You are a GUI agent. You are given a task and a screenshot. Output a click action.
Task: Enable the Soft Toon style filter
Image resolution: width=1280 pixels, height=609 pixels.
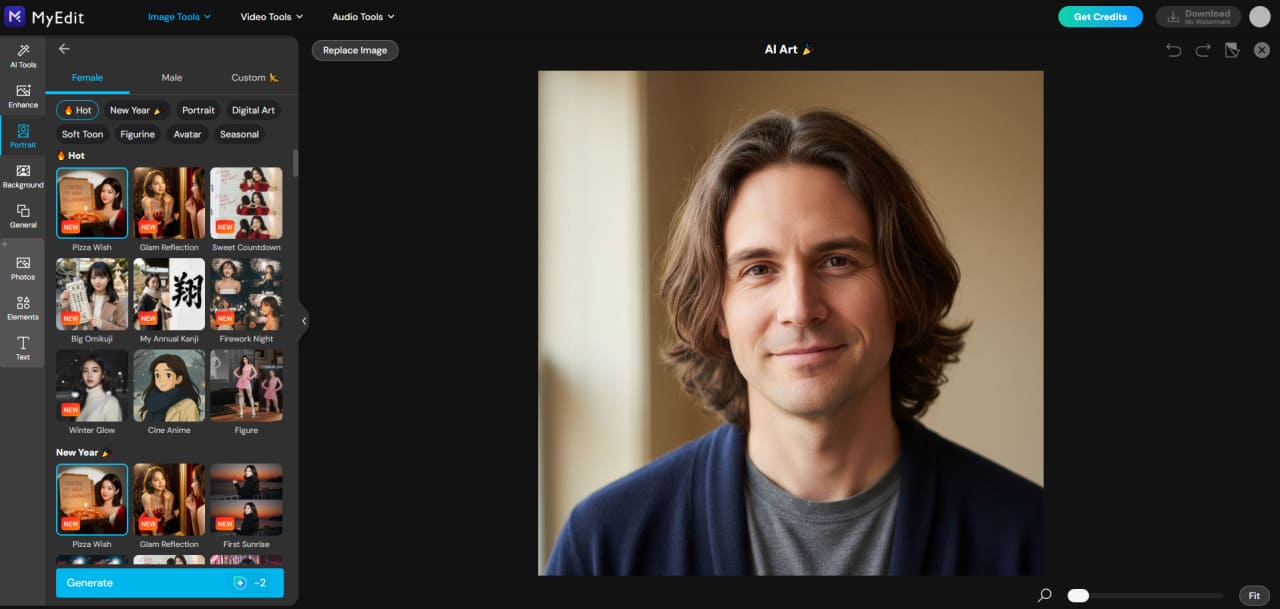(x=81, y=134)
